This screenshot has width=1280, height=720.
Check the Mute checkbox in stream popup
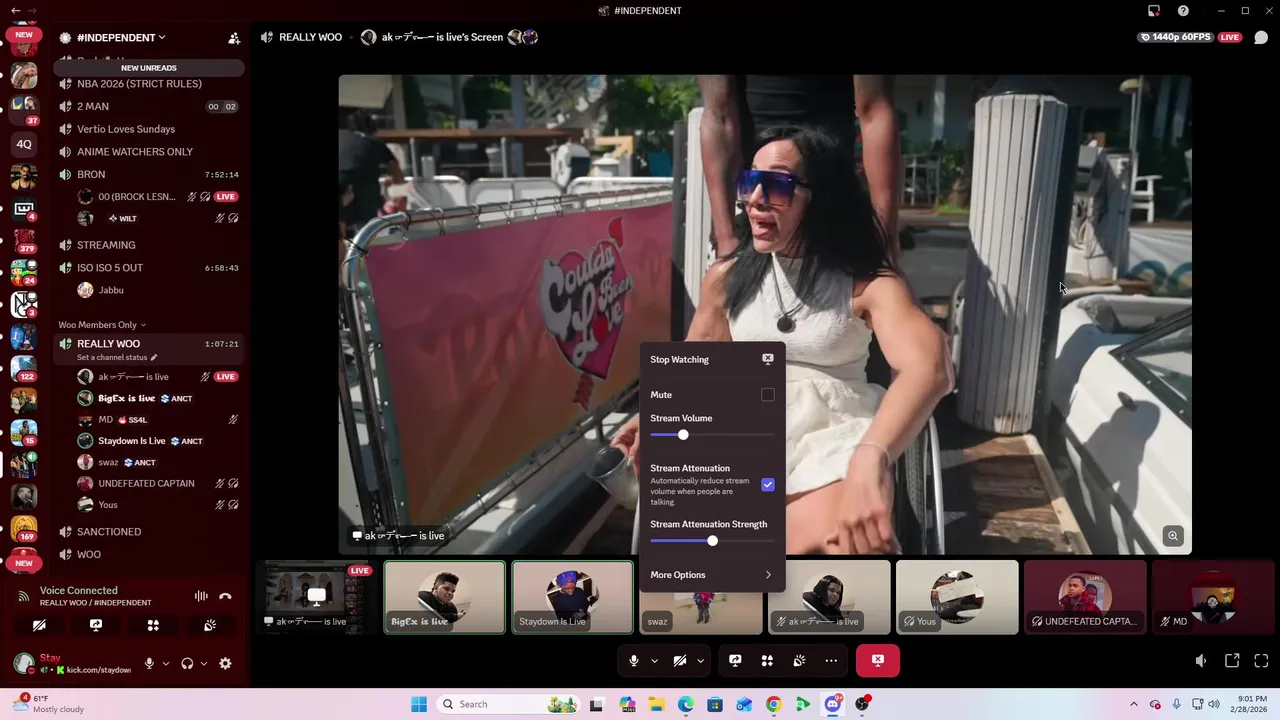(x=768, y=395)
